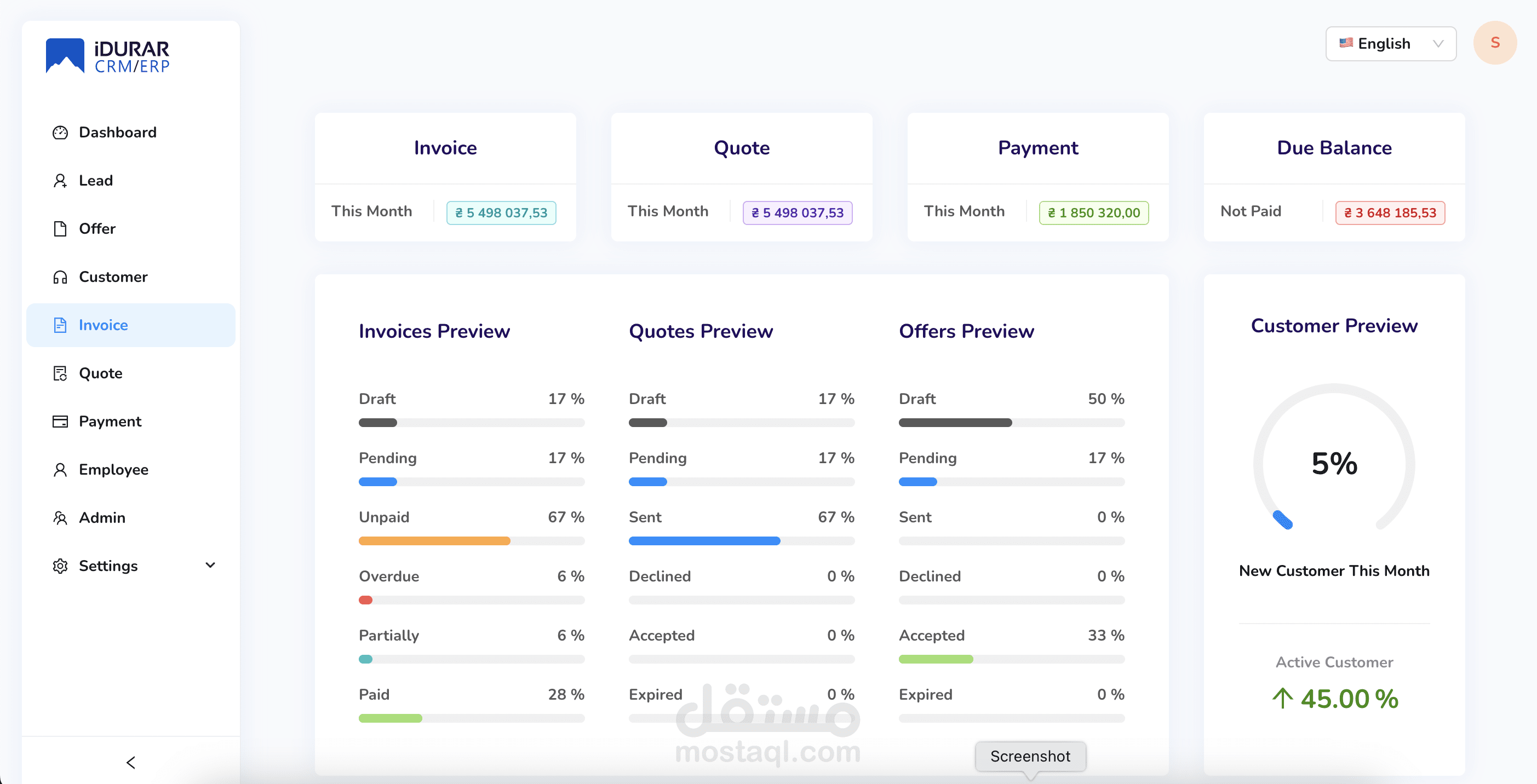The image size is (1537, 784).
Task: Open Dashboard from the sidebar
Action: point(131,132)
